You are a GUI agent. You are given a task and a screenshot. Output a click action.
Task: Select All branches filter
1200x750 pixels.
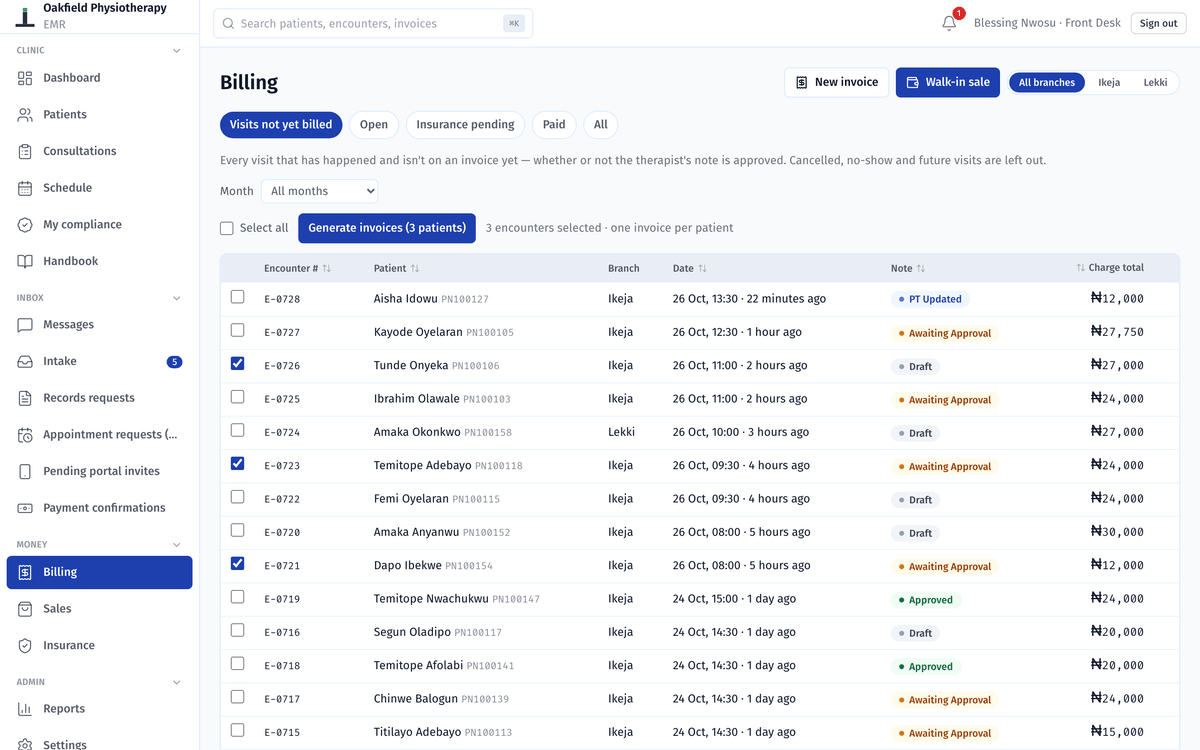pos(1047,83)
